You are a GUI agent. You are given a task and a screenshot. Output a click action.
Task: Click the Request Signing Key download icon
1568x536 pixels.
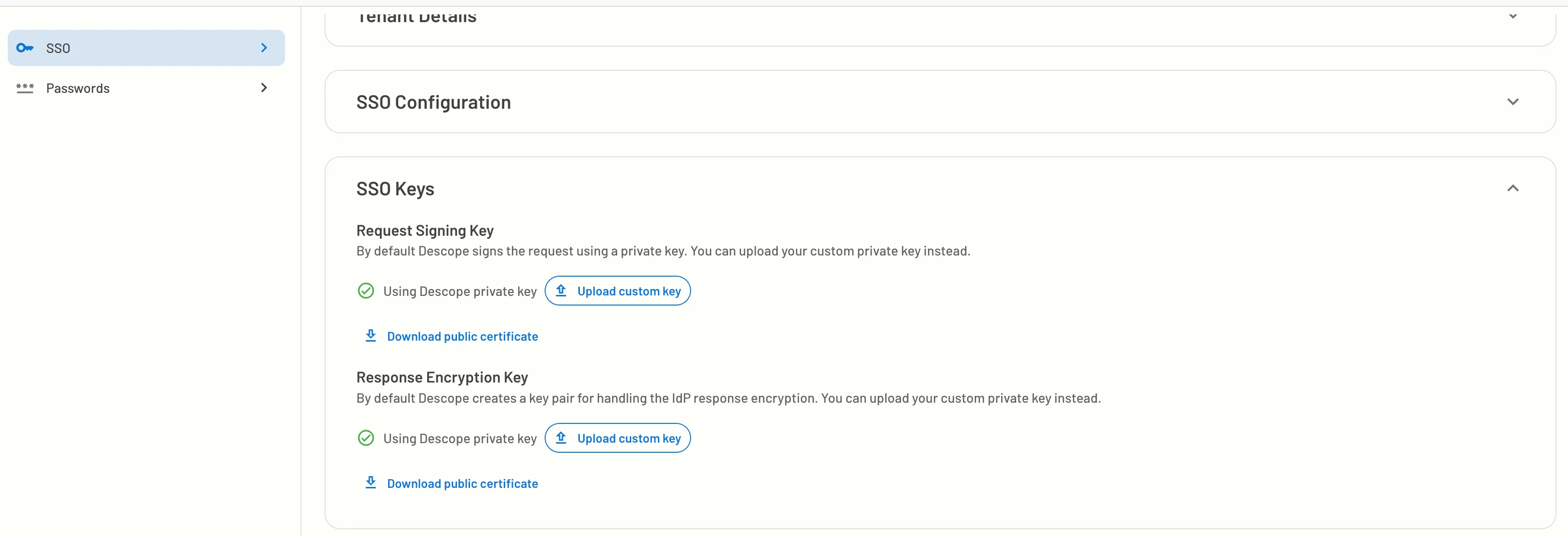370,335
